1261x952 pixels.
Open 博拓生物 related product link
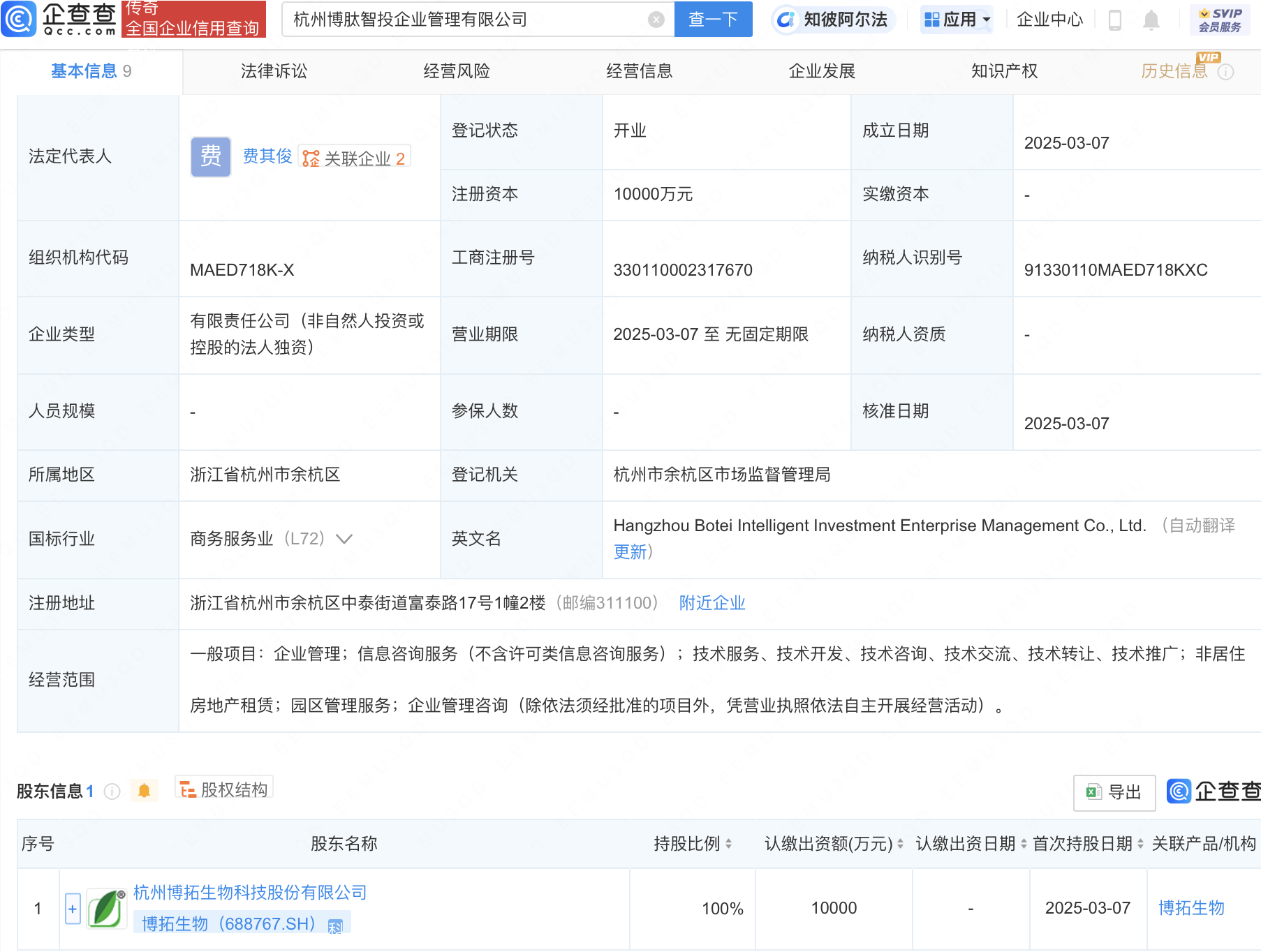1191,908
